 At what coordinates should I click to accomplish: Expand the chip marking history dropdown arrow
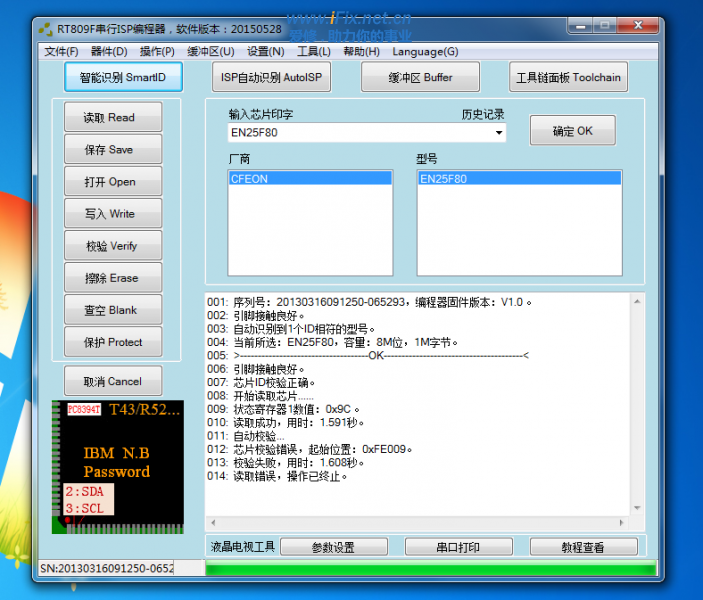(x=499, y=133)
